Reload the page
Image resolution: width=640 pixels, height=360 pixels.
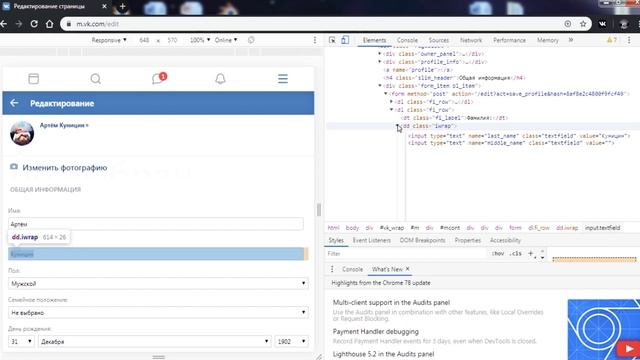point(34,24)
